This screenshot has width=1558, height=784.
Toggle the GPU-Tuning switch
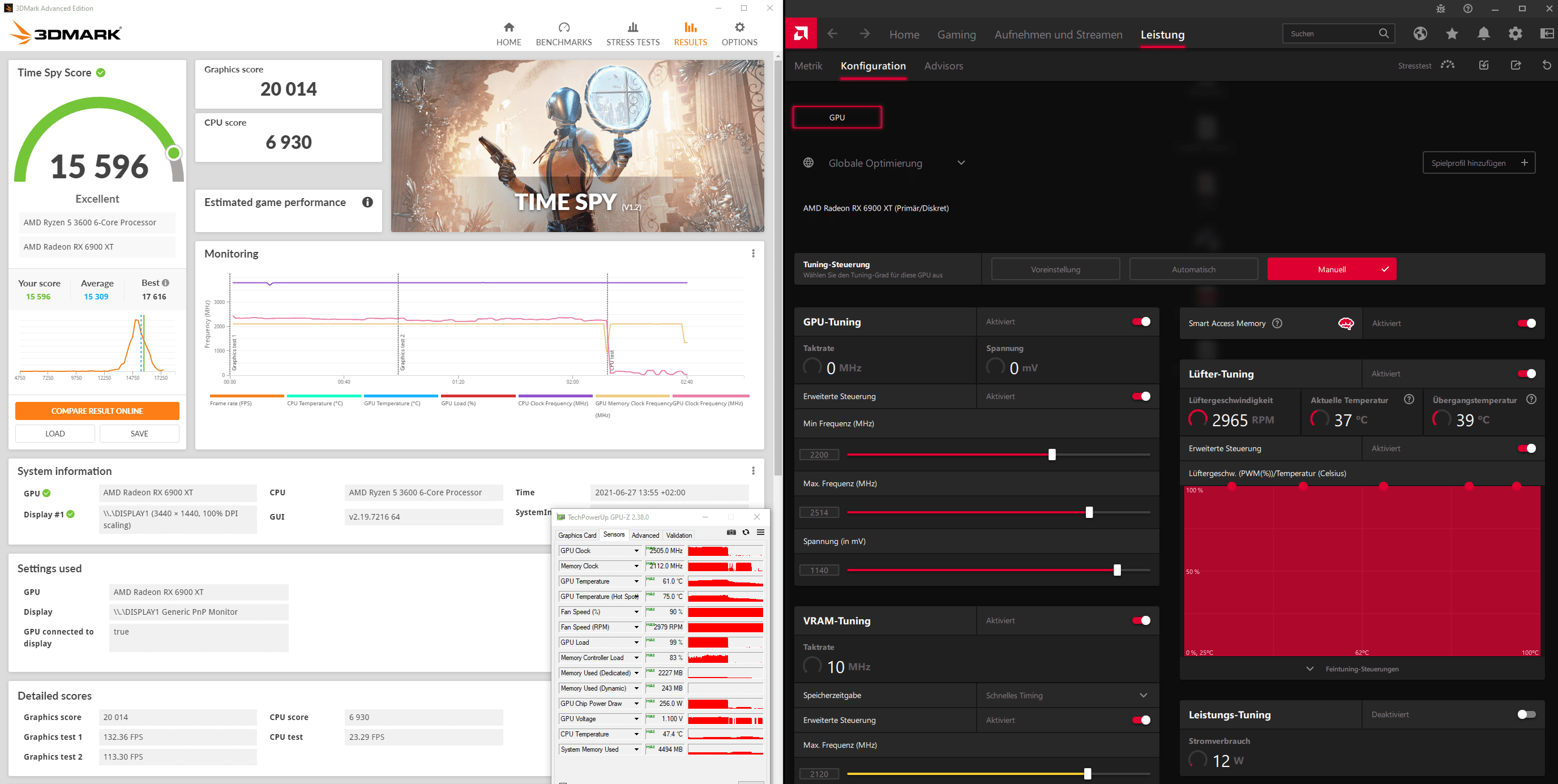point(1141,322)
